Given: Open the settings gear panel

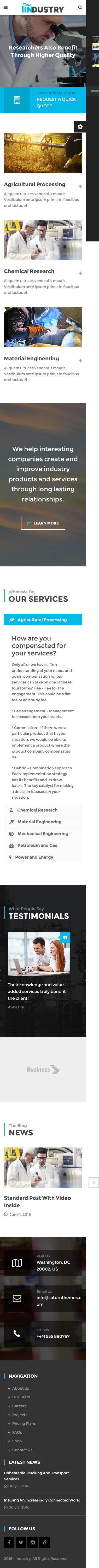Looking at the screenshot, I should coord(80,127).
